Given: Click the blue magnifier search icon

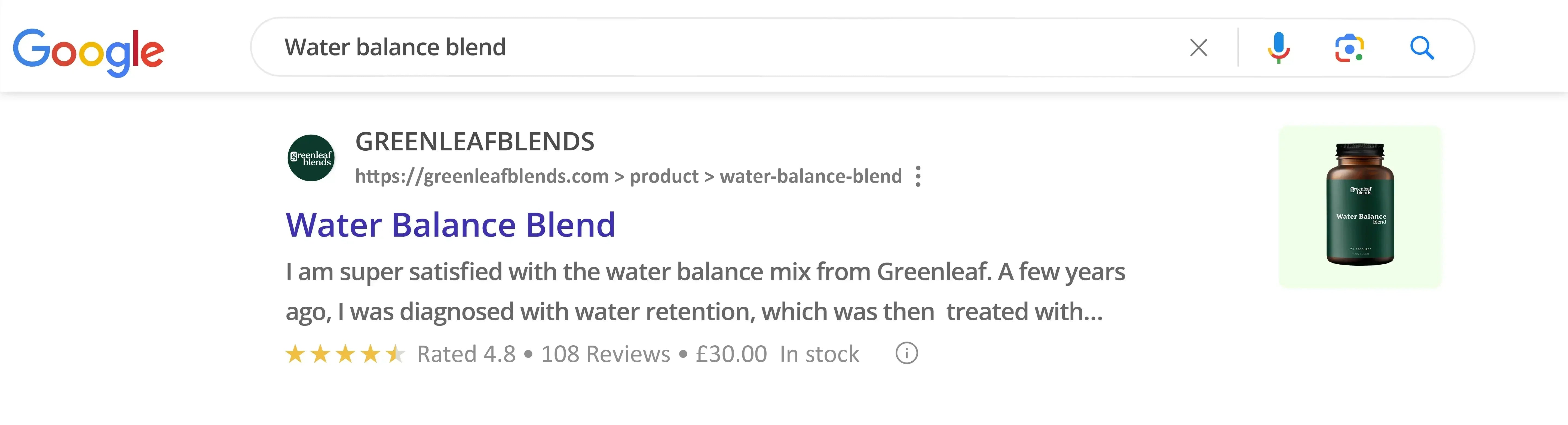Looking at the screenshot, I should (x=1422, y=47).
